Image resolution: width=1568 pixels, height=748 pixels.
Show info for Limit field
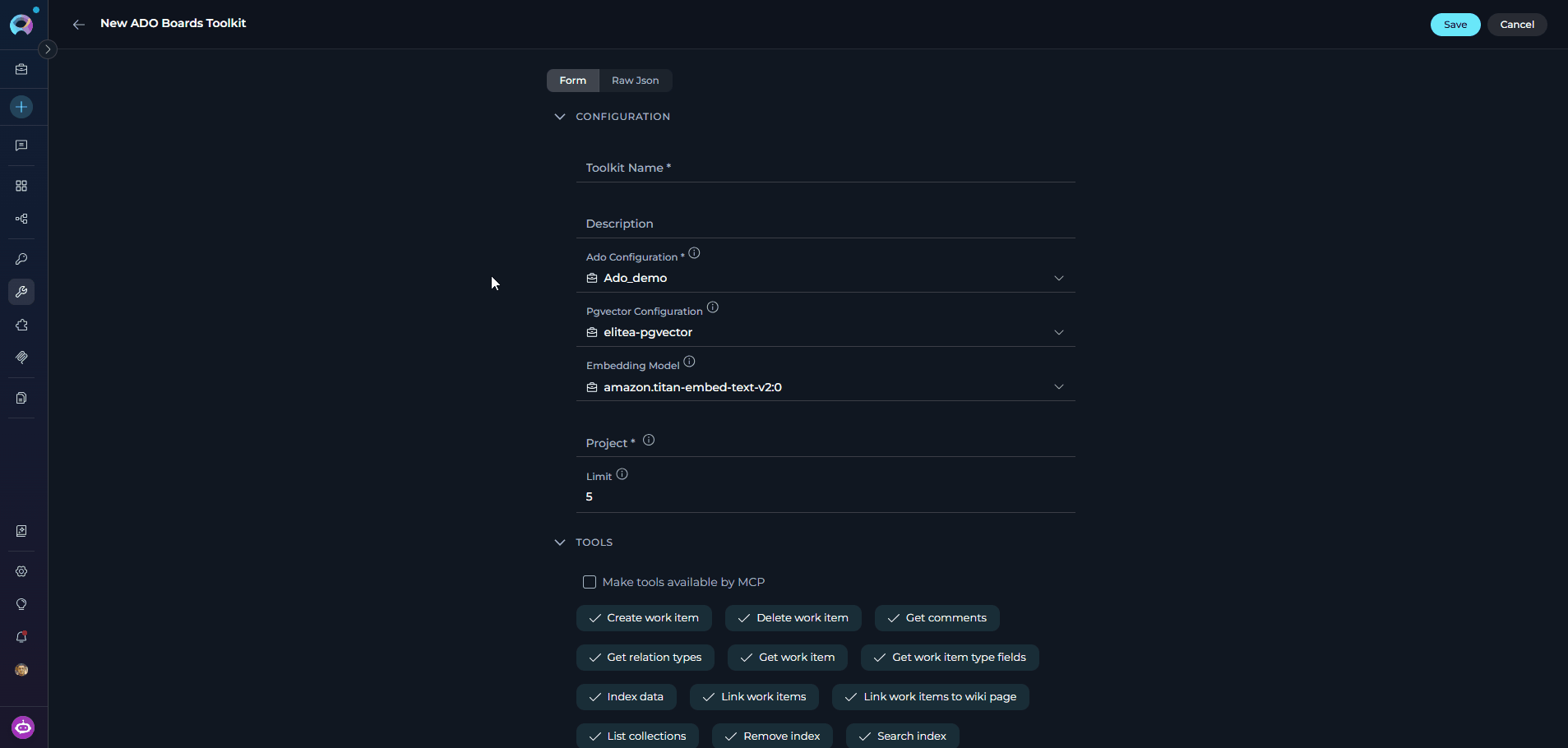click(622, 474)
